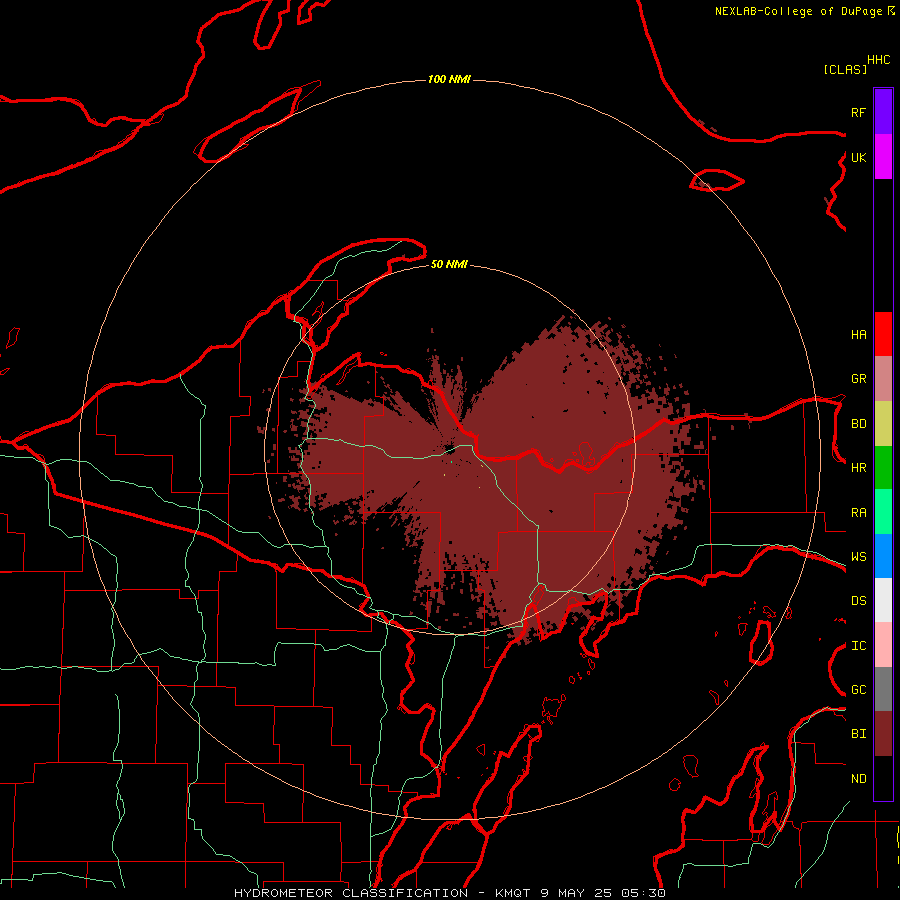This screenshot has height=900, width=900.
Task: Click the BD legend label
Action: 858,424
